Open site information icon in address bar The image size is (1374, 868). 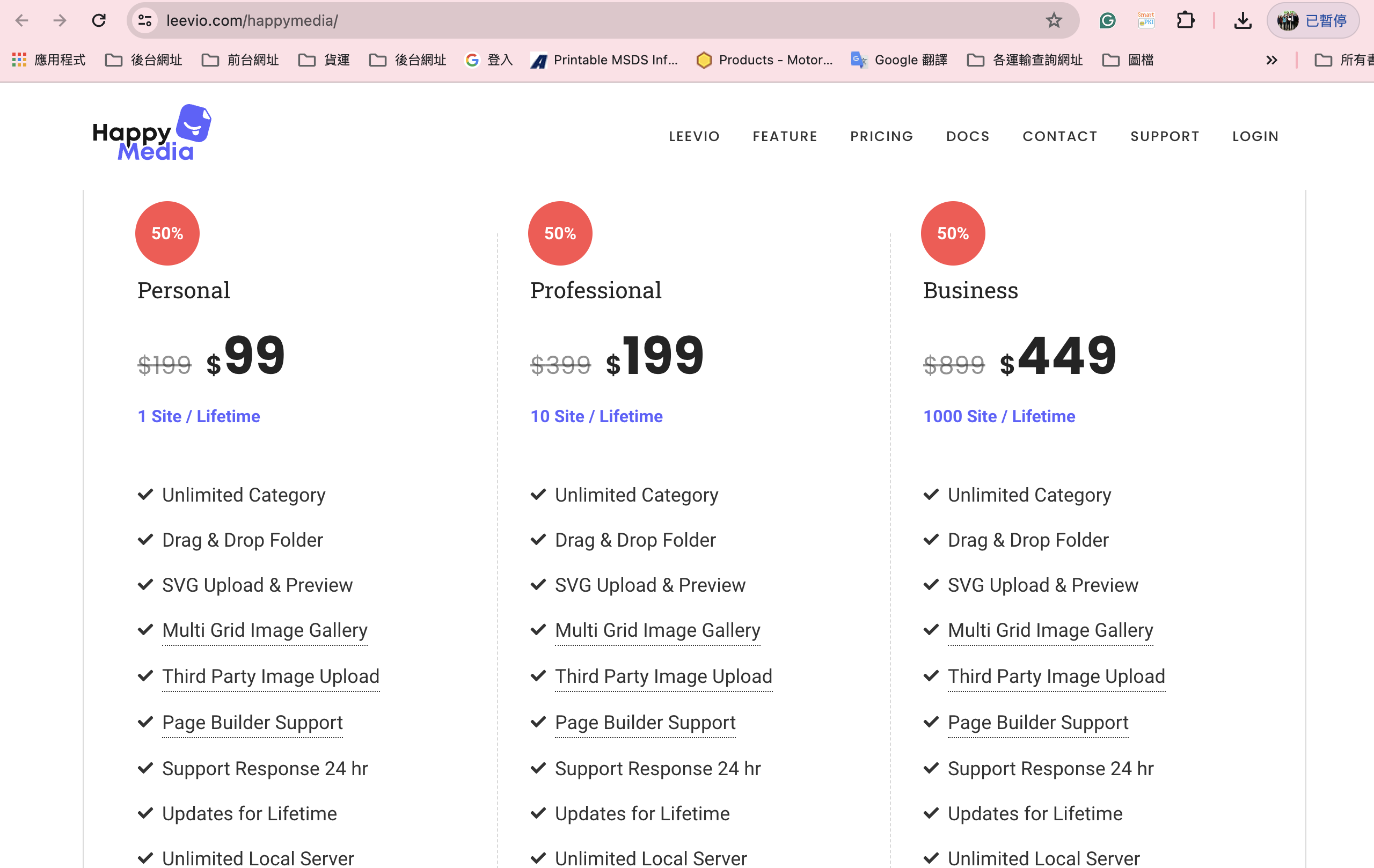click(x=145, y=20)
